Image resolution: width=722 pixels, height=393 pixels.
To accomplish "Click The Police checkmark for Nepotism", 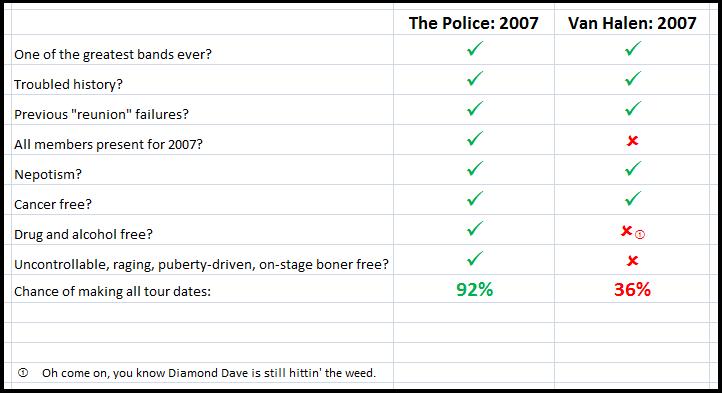I will coord(475,168).
